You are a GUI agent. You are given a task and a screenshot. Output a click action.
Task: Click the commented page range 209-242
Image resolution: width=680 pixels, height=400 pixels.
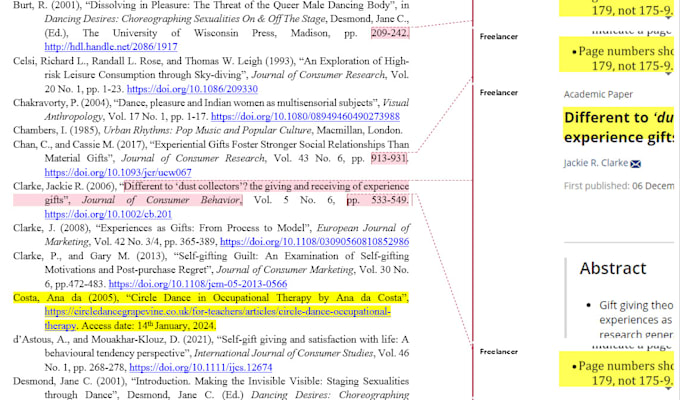pyautogui.click(x=390, y=33)
